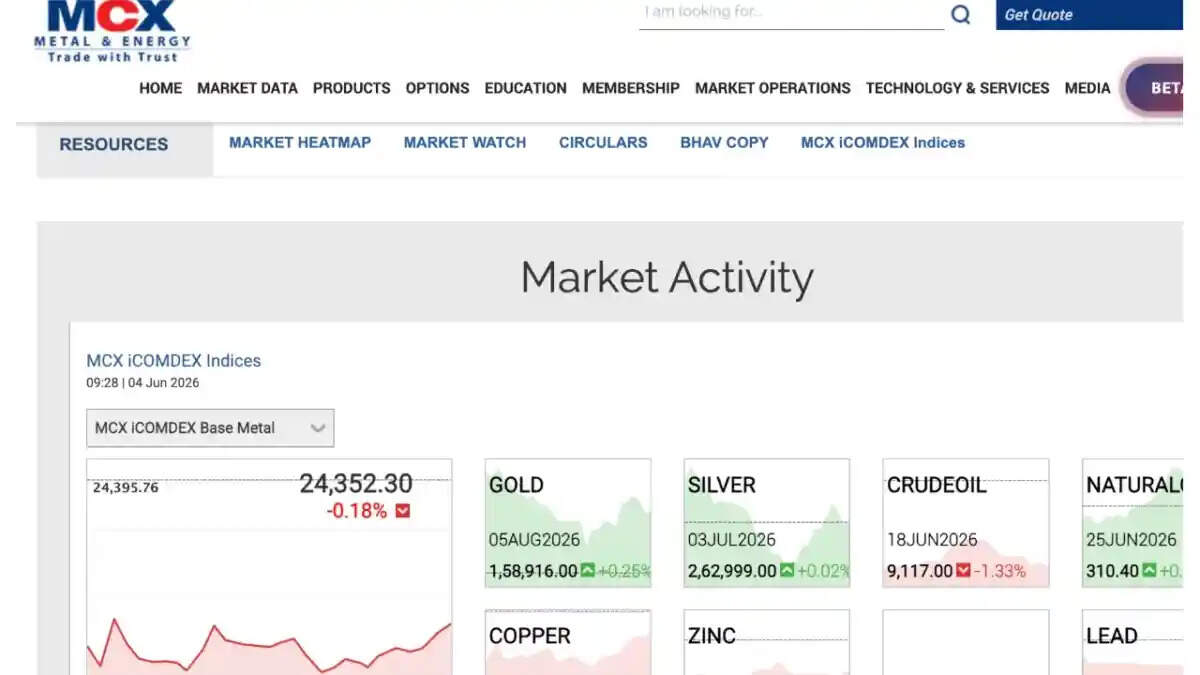Viewport: 1200px width, 675px height.
Task: Click the chart label 24,395.76
Action: [x=125, y=488]
